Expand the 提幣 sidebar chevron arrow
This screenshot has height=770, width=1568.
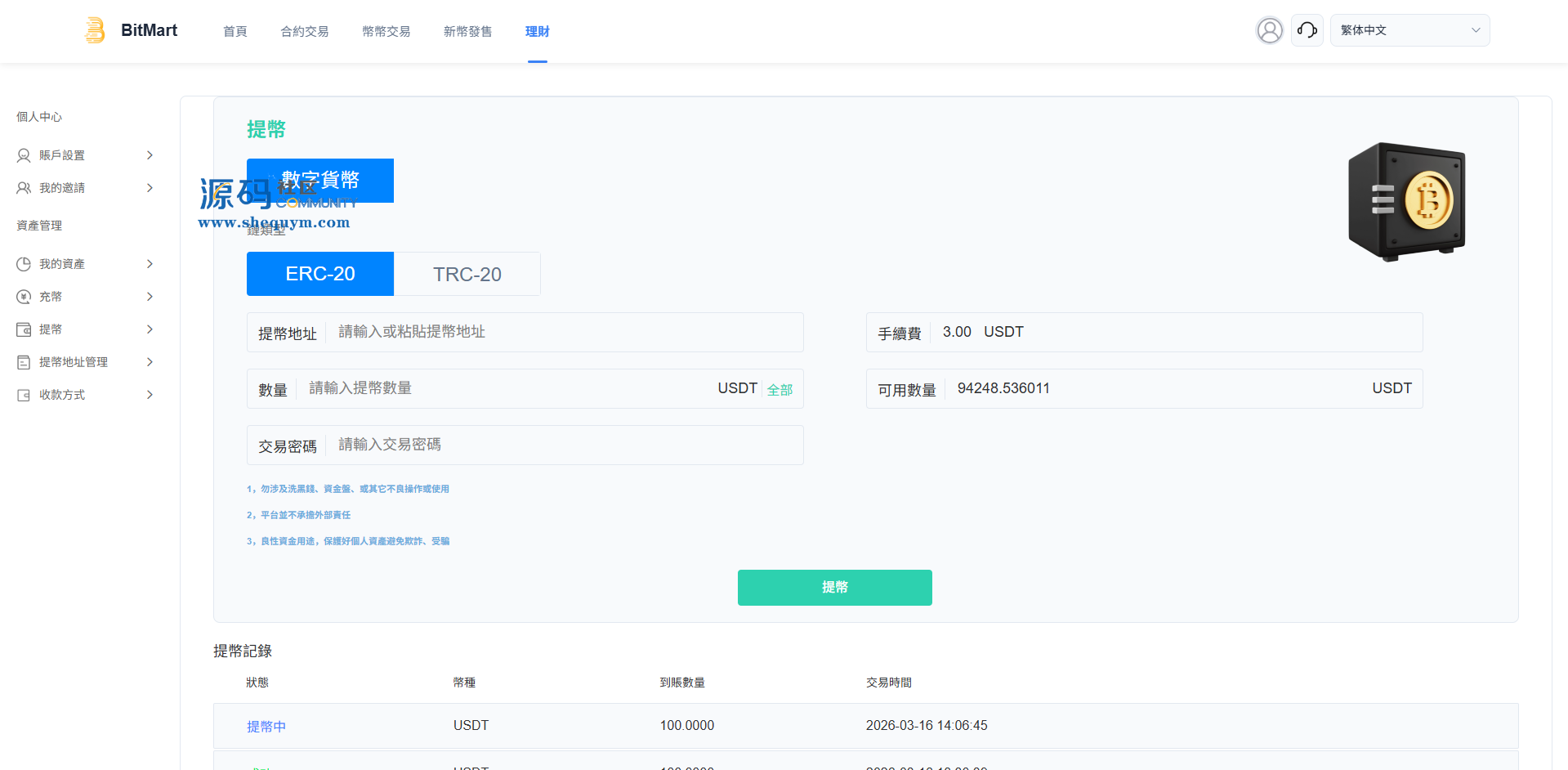point(150,329)
